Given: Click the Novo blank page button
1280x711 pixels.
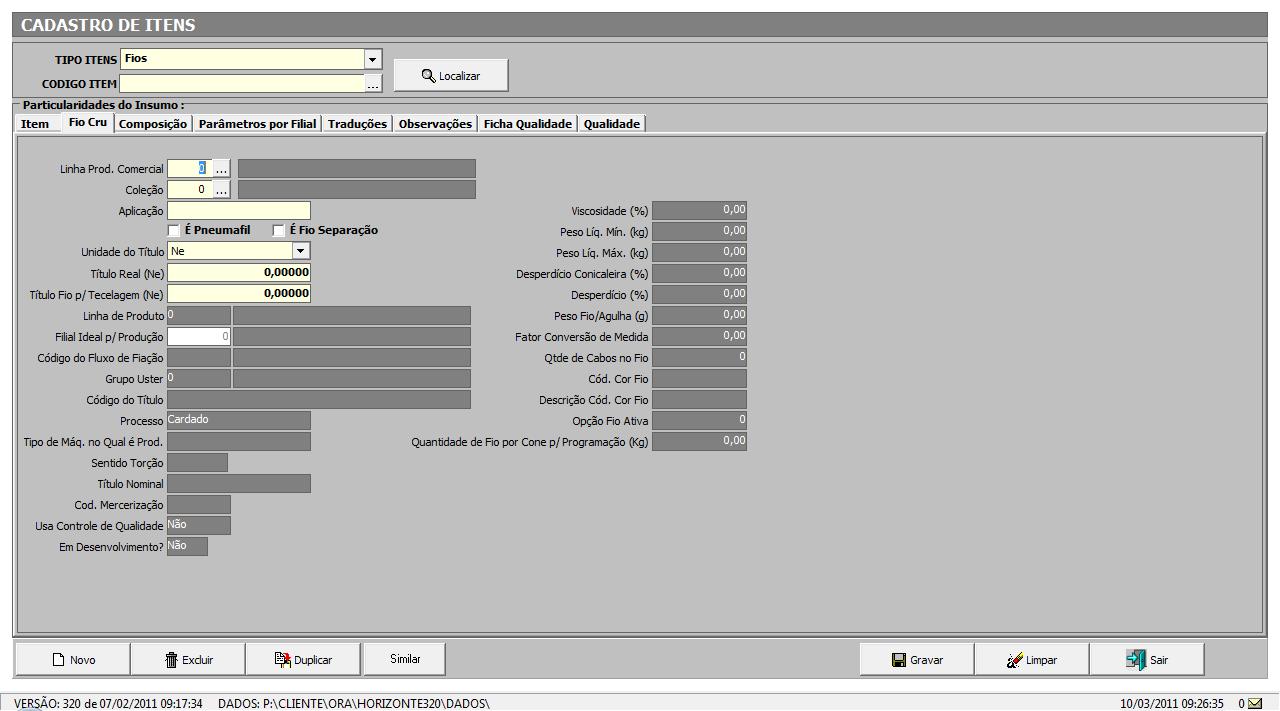Looking at the screenshot, I should coord(73,660).
